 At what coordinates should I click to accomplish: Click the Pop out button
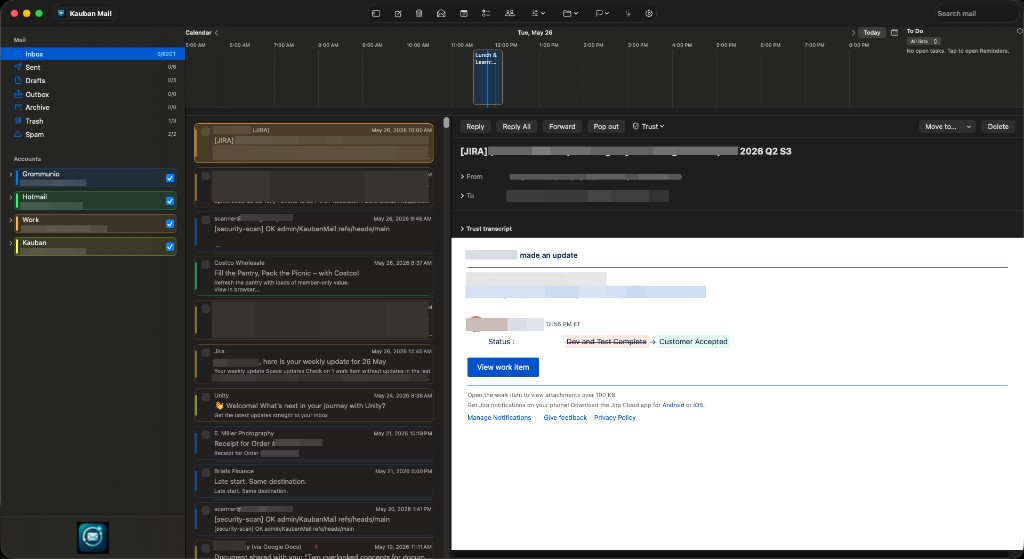point(606,127)
